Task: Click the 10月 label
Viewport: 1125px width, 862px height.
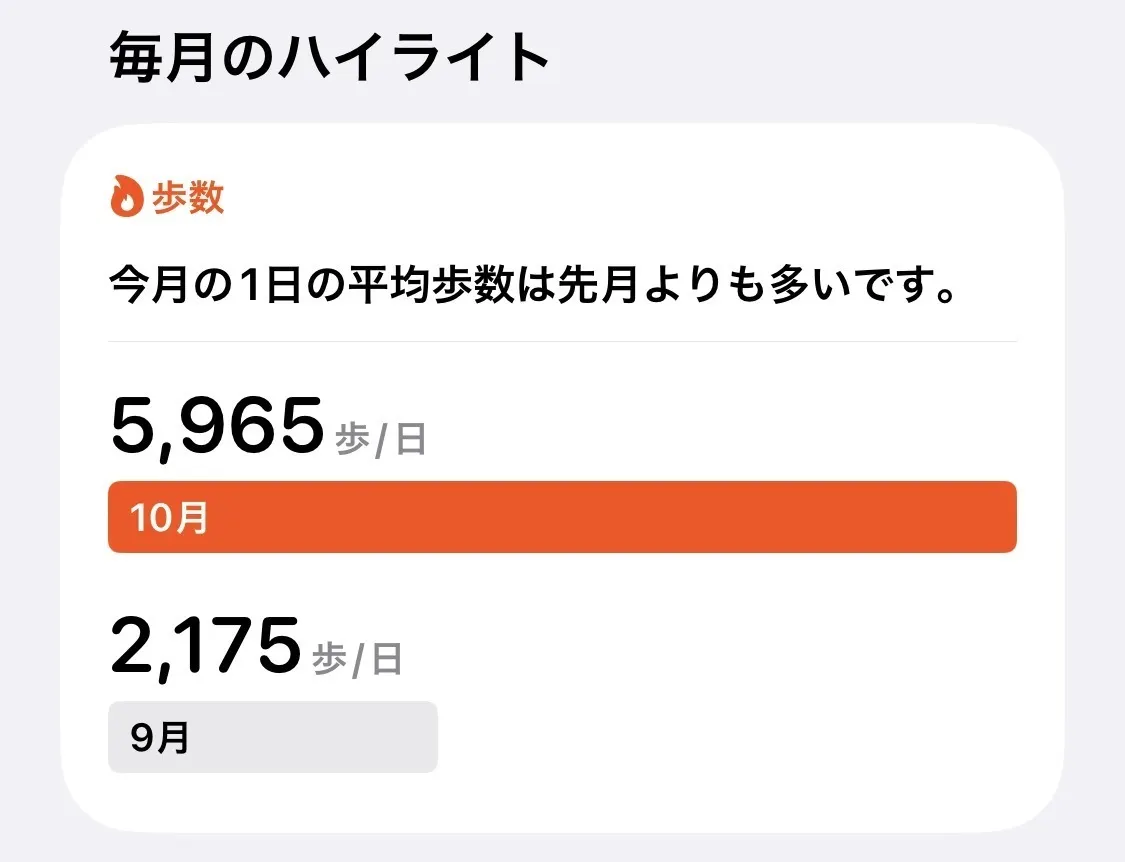Action: pyautogui.click(x=168, y=518)
